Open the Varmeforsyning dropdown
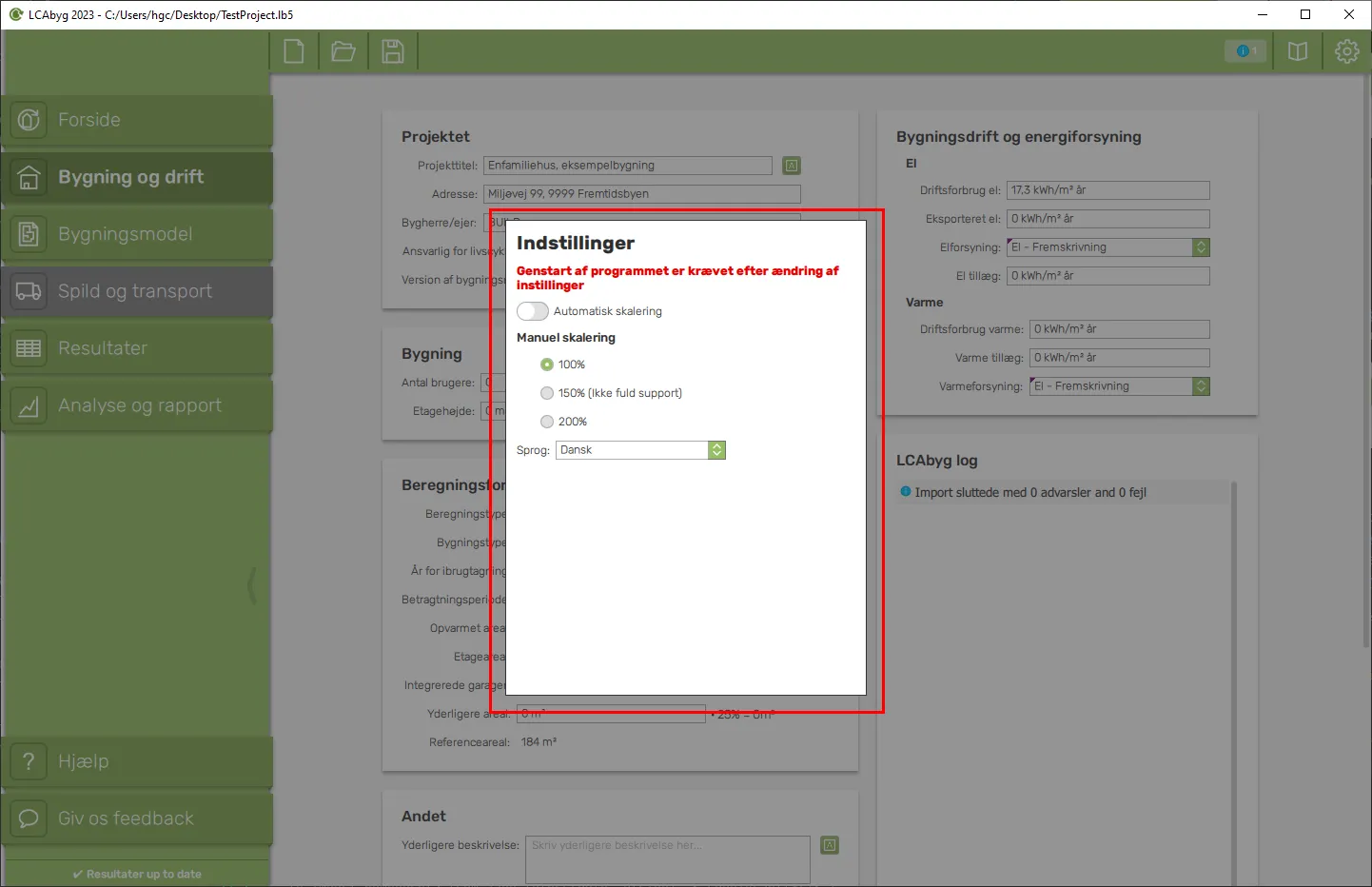 1120,386
